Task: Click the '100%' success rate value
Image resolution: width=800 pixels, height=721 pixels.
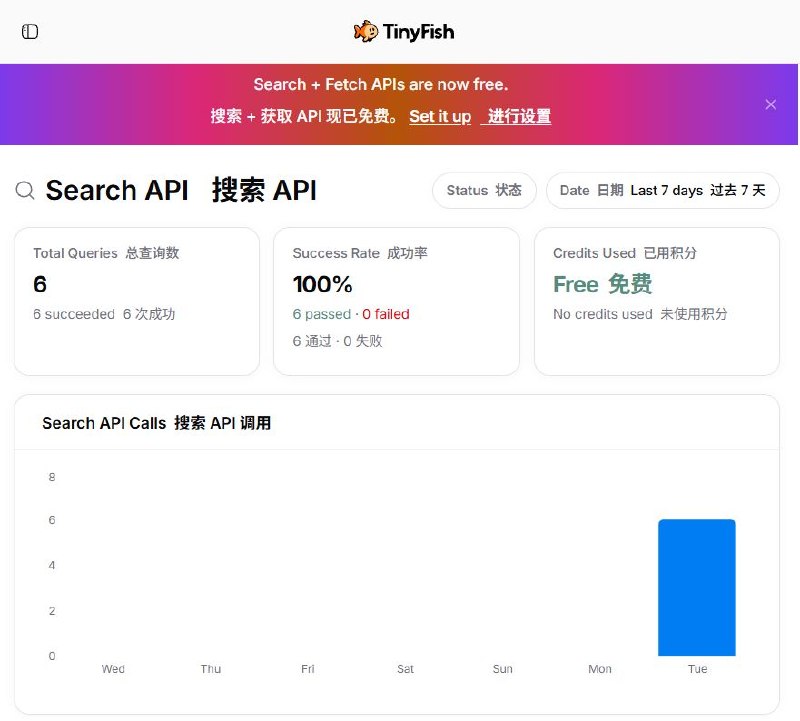Action: 322,284
